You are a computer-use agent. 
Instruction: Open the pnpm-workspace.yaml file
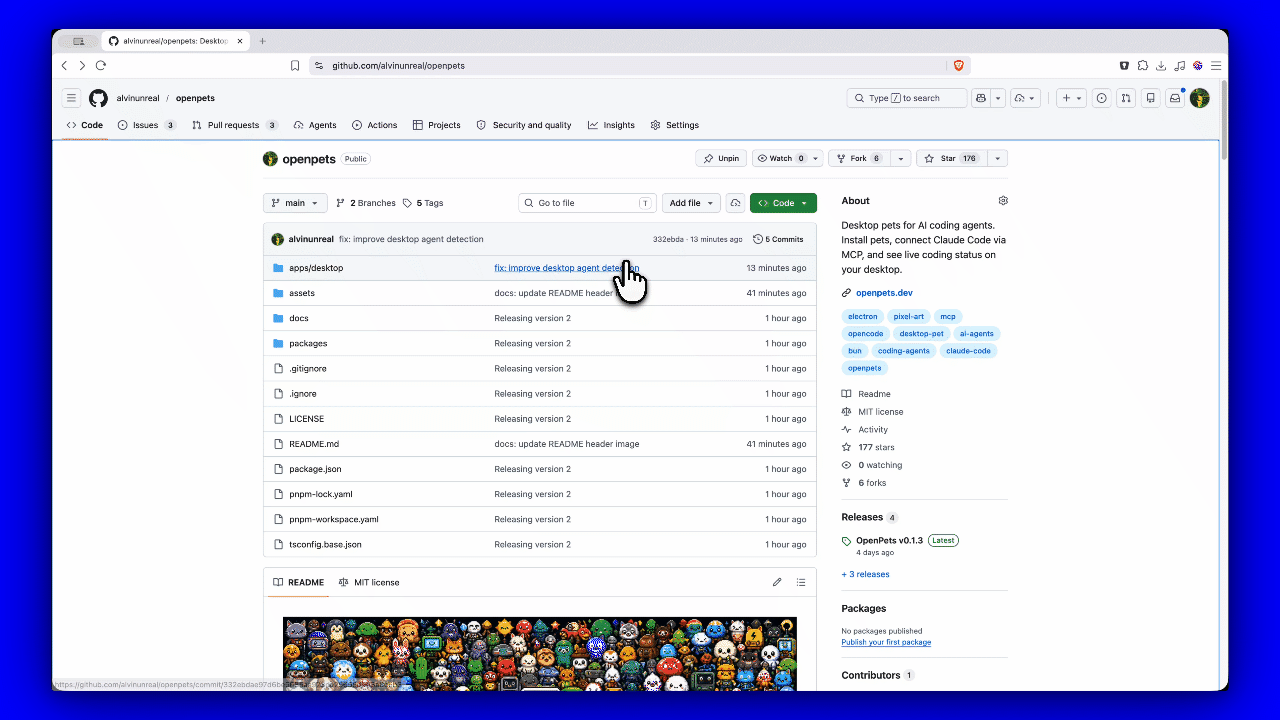click(x=334, y=519)
